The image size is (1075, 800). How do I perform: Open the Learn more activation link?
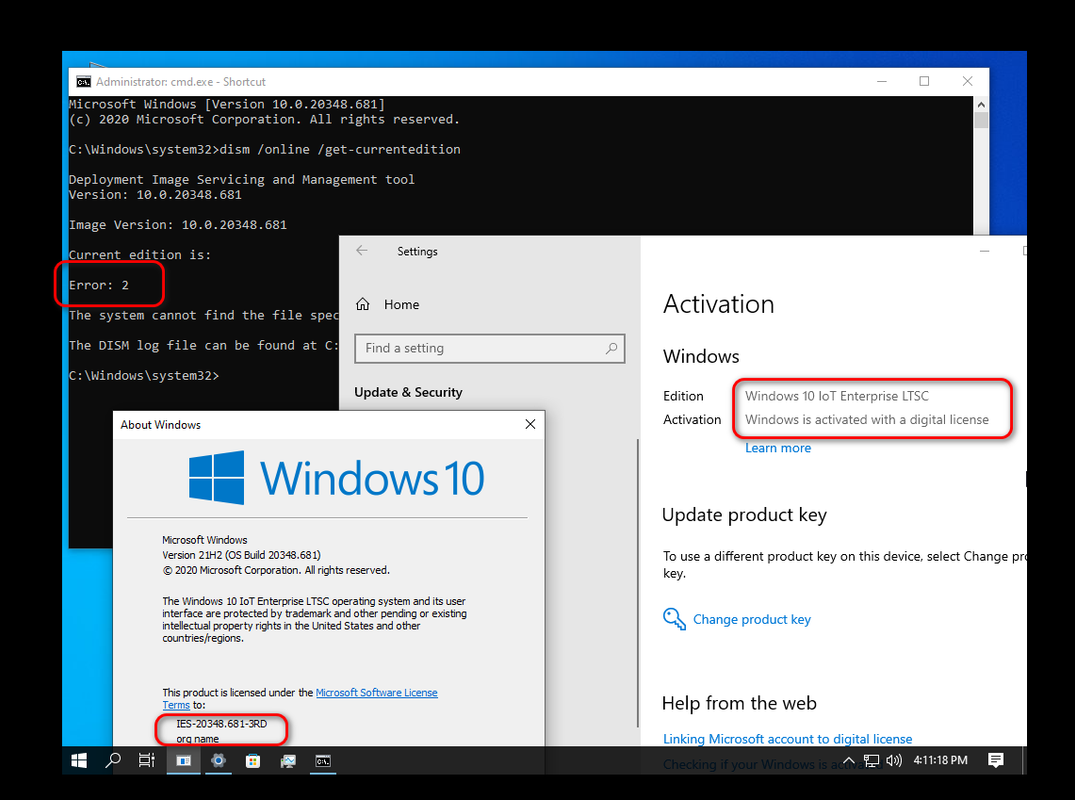tap(778, 448)
